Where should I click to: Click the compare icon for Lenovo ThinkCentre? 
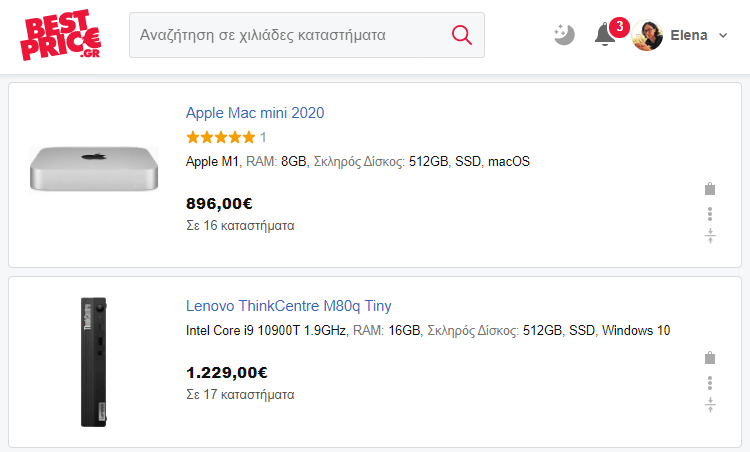tap(710, 405)
